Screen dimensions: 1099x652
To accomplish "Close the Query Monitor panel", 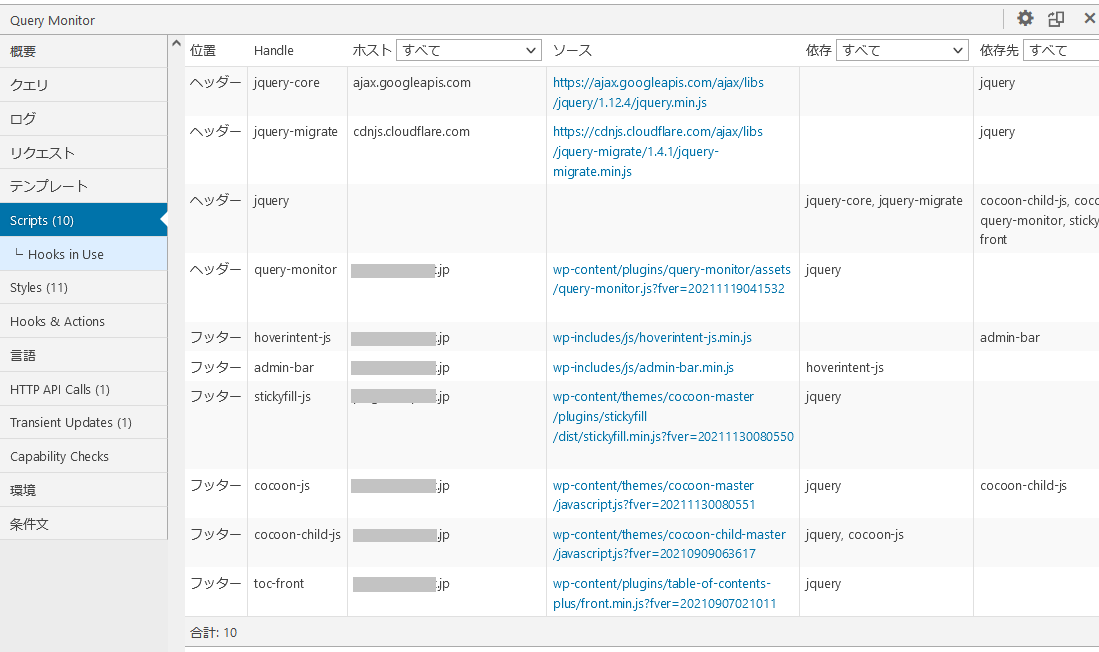I will [1089, 18].
